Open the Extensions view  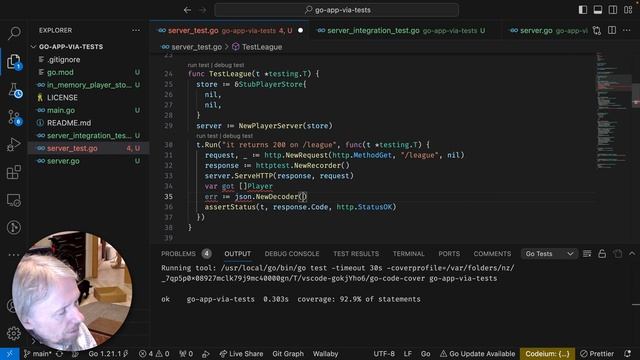point(14,172)
